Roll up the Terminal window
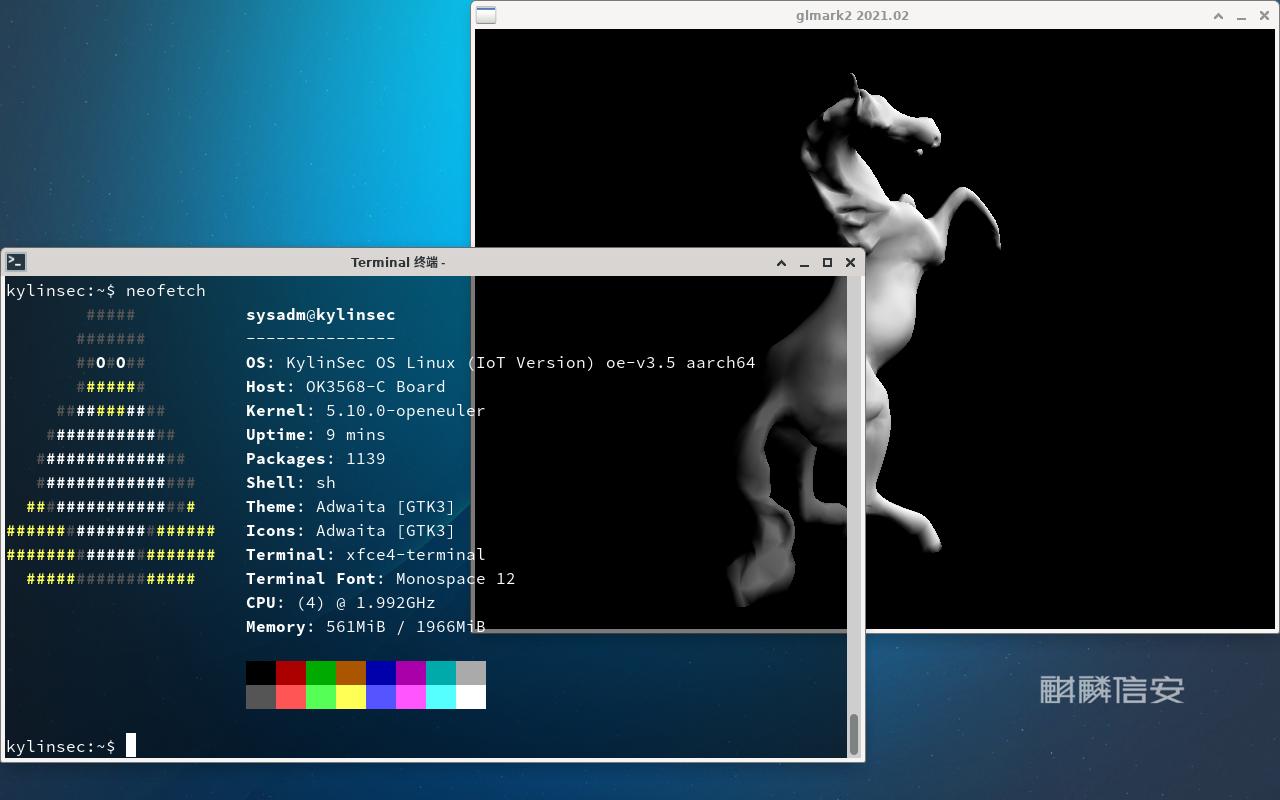The image size is (1280, 800). pyautogui.click(x=781, y=262)
